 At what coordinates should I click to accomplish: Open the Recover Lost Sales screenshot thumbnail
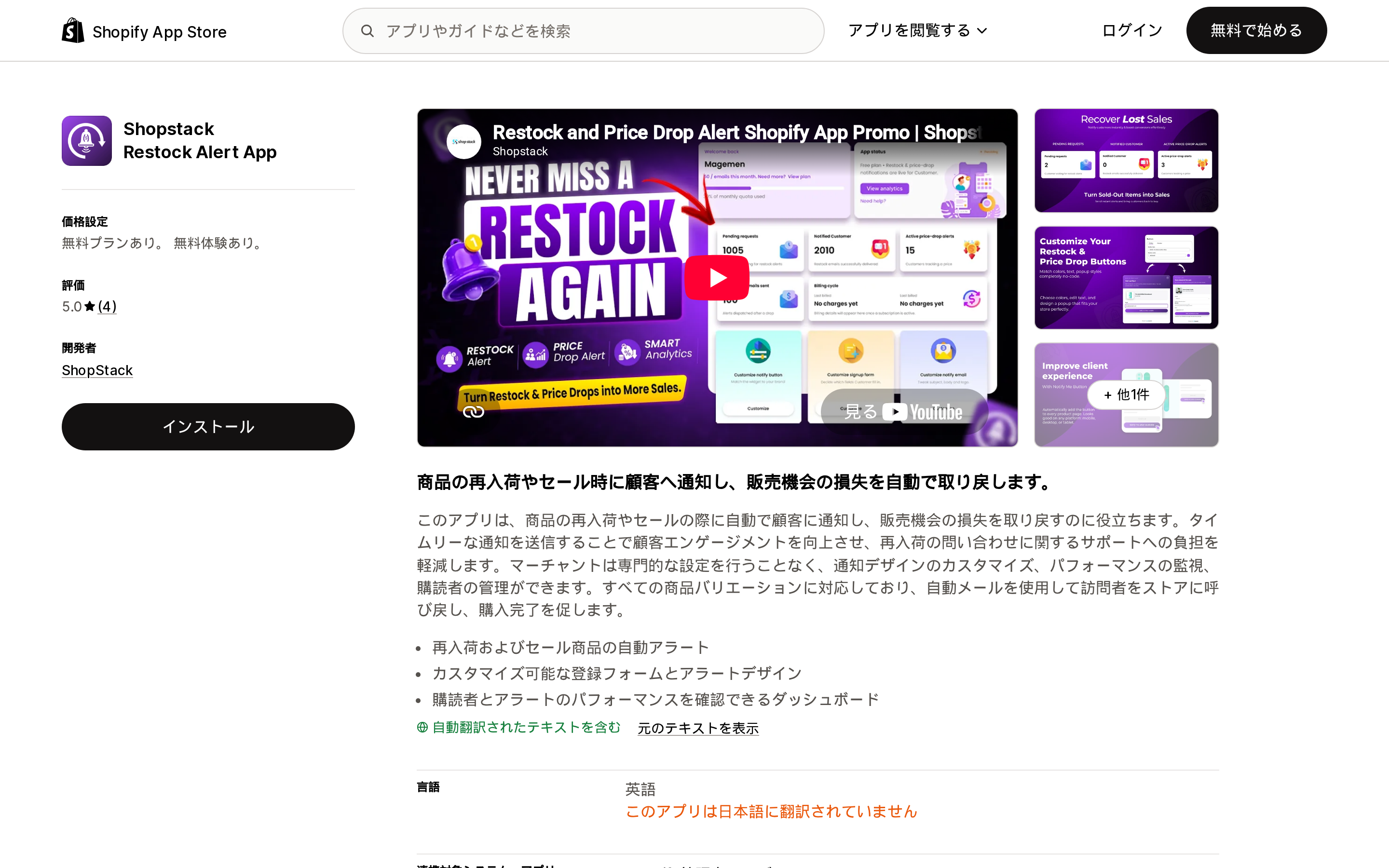coord(1126,161)
